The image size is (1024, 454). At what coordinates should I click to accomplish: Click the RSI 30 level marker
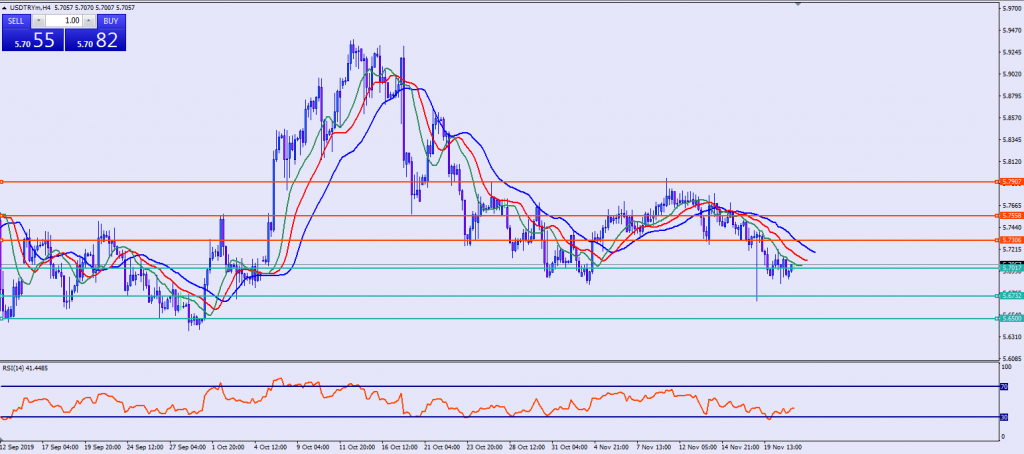[x=1004, y=417]
